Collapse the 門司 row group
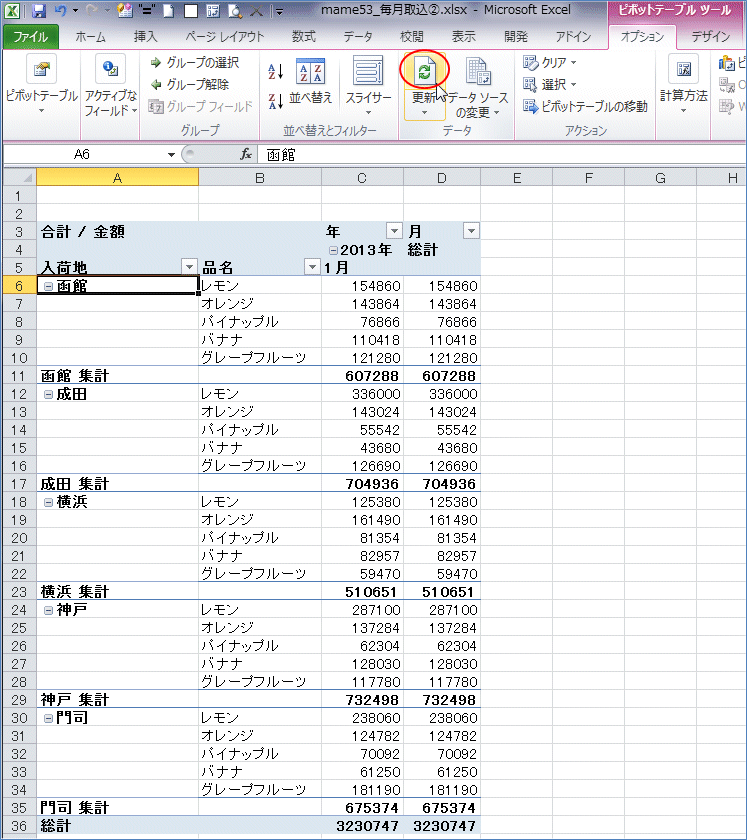747x840 pixels. 48,718
